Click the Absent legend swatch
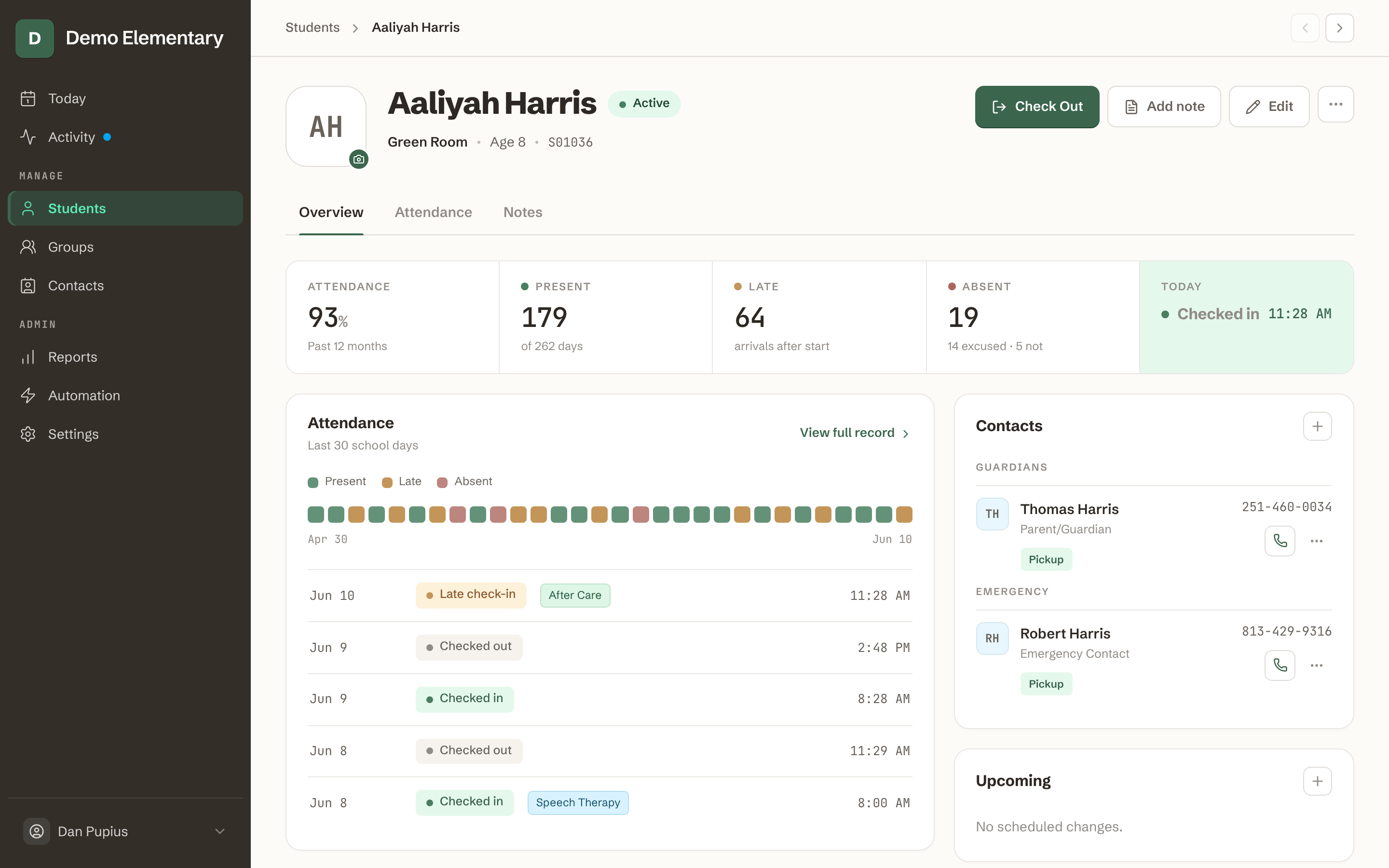This screenshot has width=1389, height=868. coord(442,482)
